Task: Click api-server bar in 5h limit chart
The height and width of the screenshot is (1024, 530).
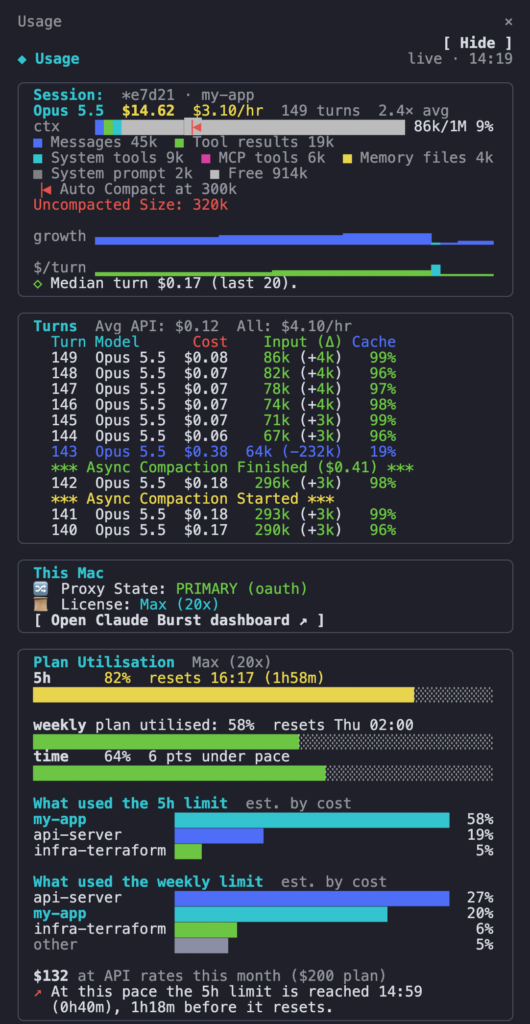Action: click(x=219, y=835)
